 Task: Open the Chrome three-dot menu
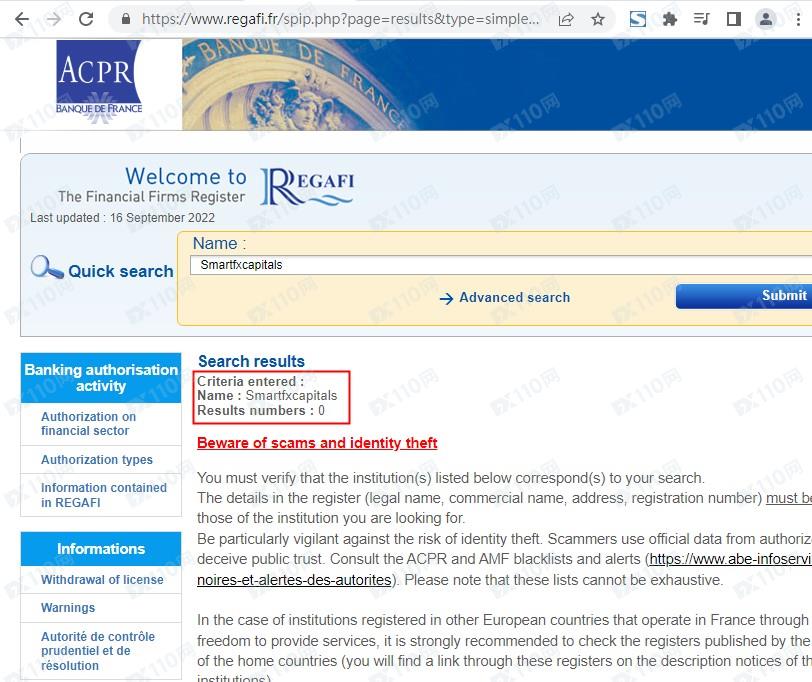798,19
